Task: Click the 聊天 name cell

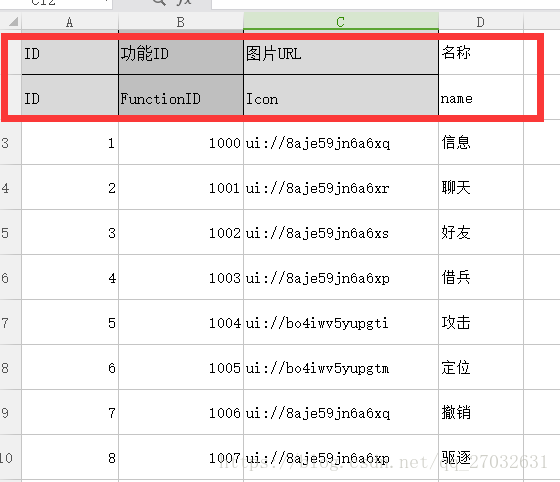Action: click(x=481, y=187)
